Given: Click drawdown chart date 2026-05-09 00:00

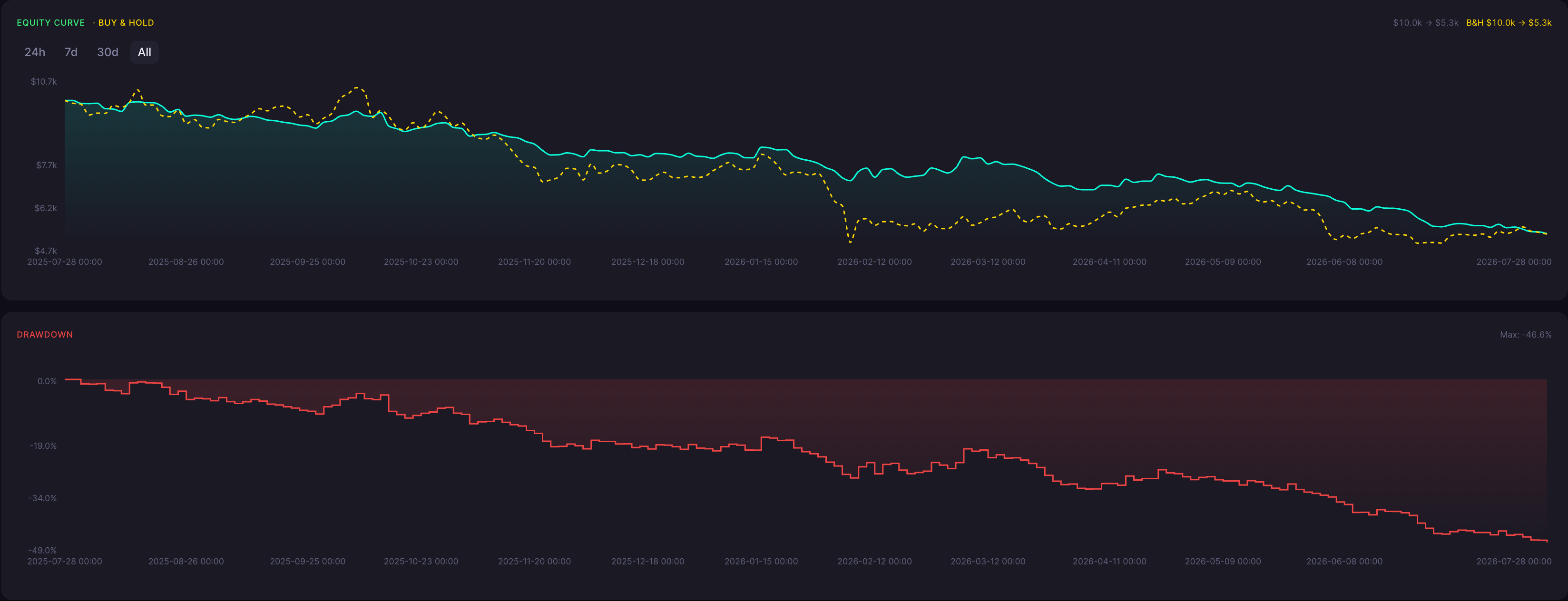Looking at the screenshot, I should pos(1223,562).
